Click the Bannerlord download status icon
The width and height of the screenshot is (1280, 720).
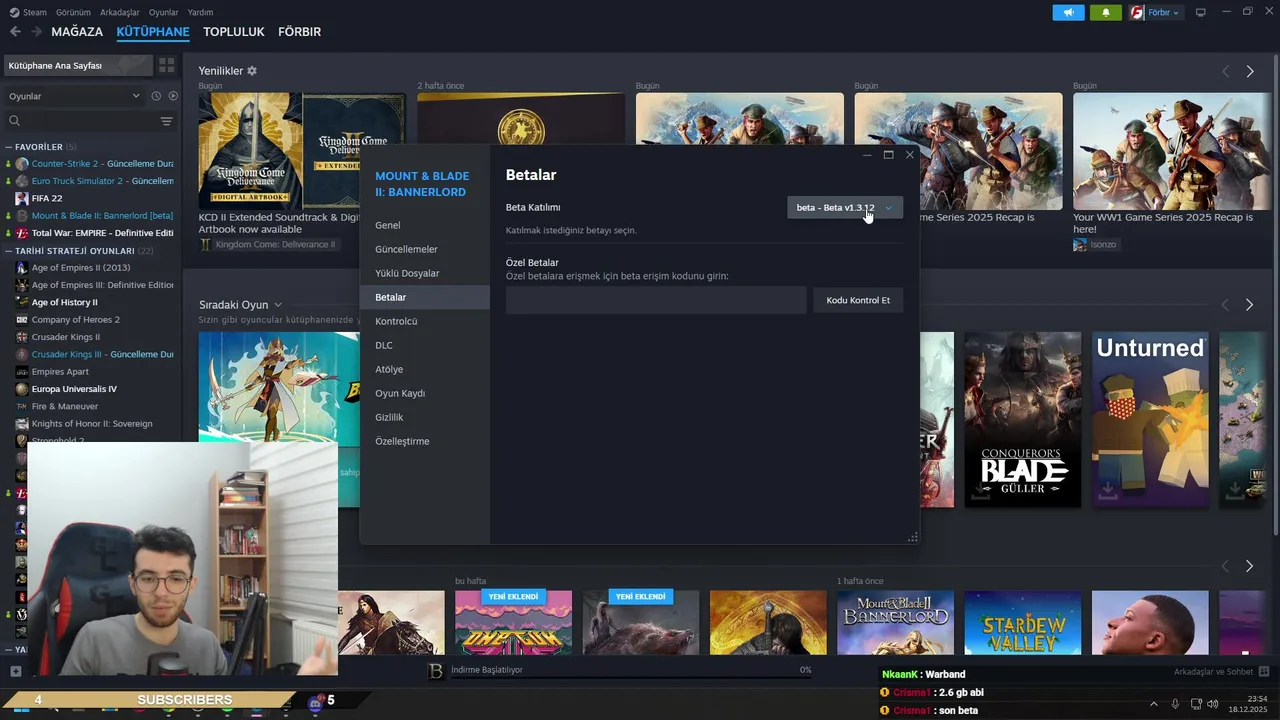[x=436, y=671]
